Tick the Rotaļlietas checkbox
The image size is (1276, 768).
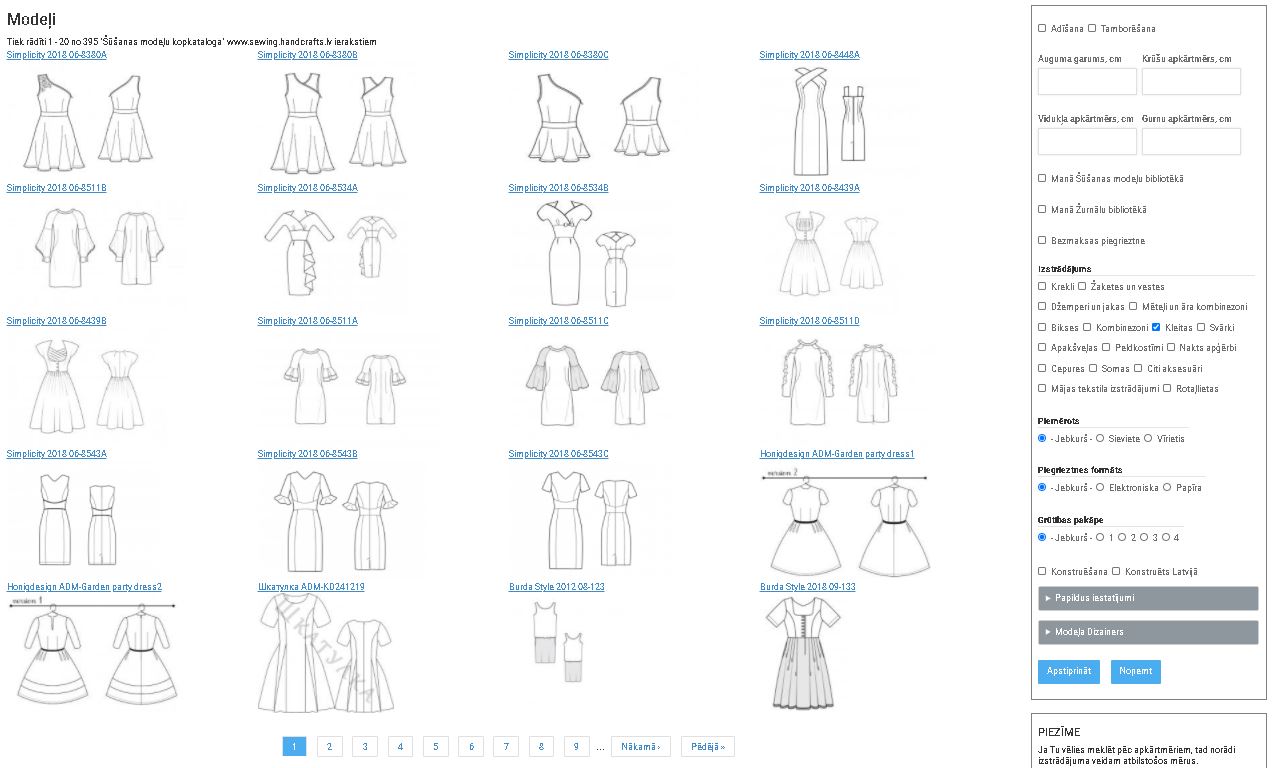click(1168, 388)
